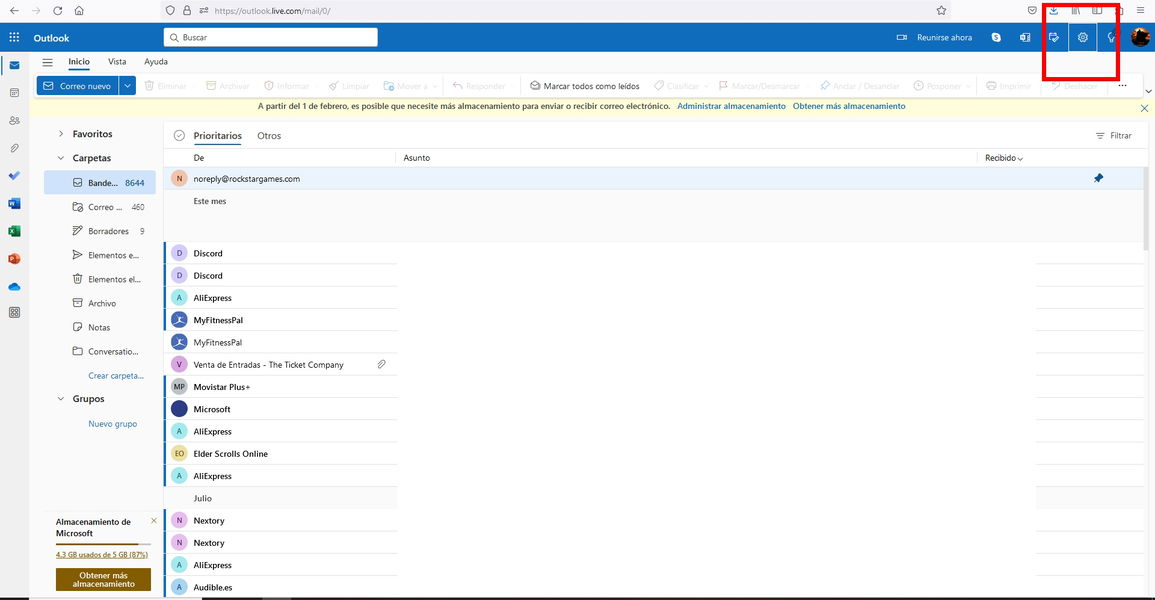
Task: Switch to the Inicio tab
Action: point(79,62)
